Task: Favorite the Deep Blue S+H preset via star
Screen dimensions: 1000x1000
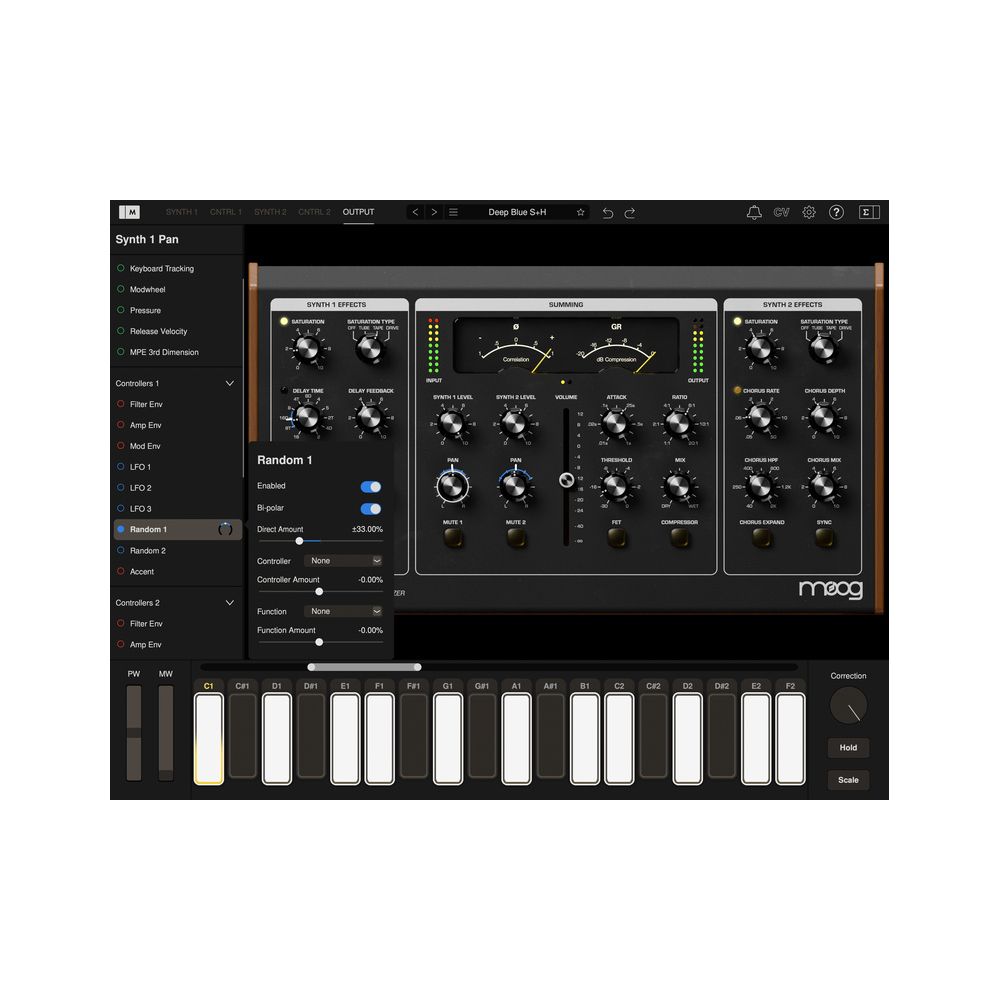Action: [x=579, y=212]
